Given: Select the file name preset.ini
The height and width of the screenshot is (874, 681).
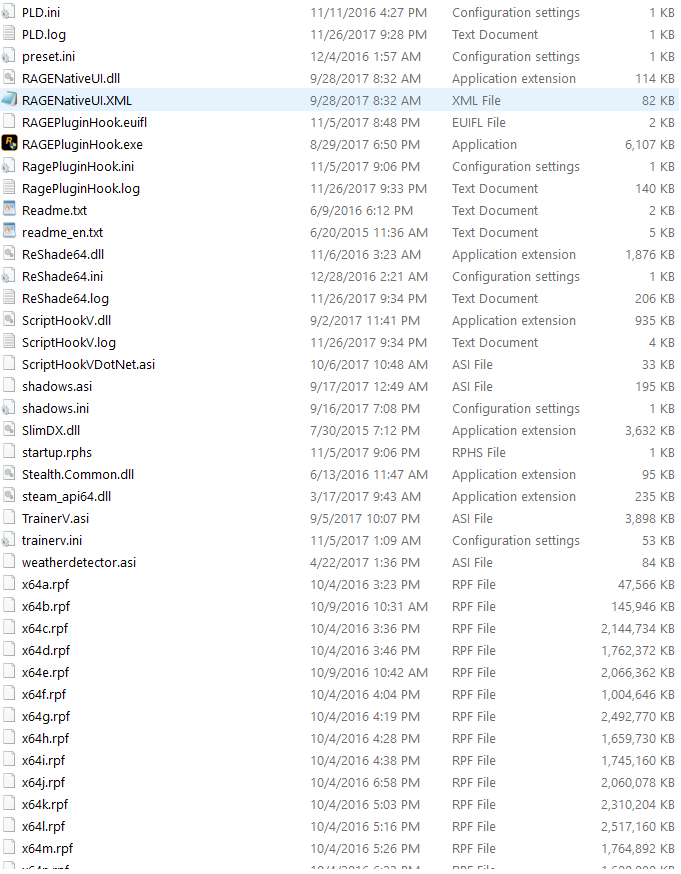Looking at the screenshot, I should click(x=48, y=56).
